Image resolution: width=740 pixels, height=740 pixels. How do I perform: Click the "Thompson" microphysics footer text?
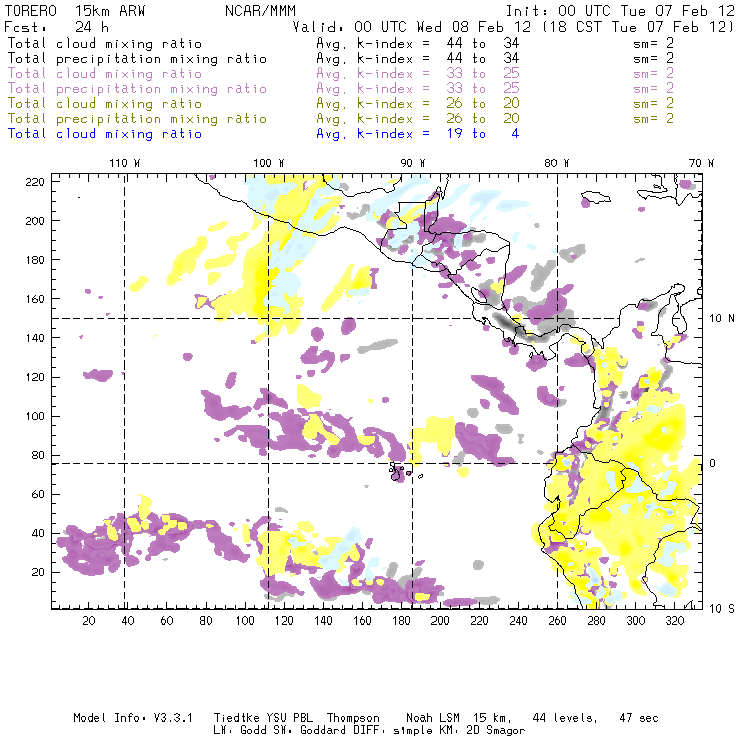point(353,718)
